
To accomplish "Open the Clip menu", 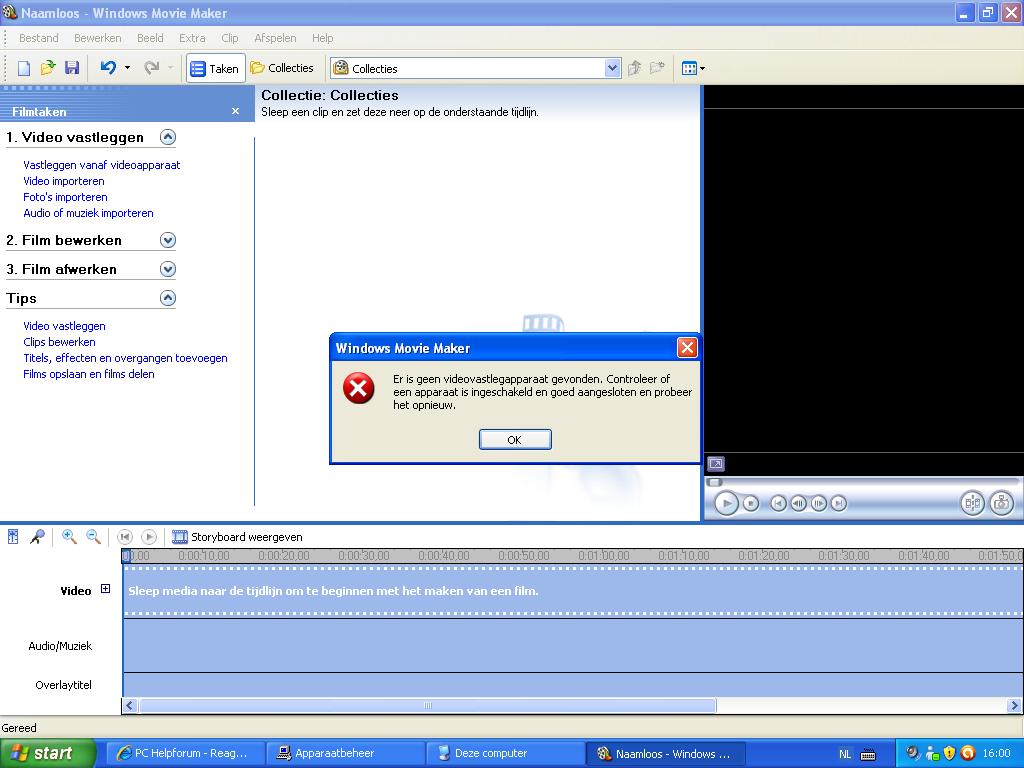I will (x=230, y=38).
